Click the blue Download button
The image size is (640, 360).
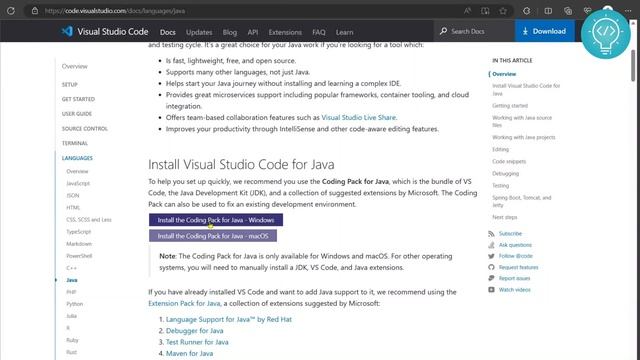click(544, 31)
